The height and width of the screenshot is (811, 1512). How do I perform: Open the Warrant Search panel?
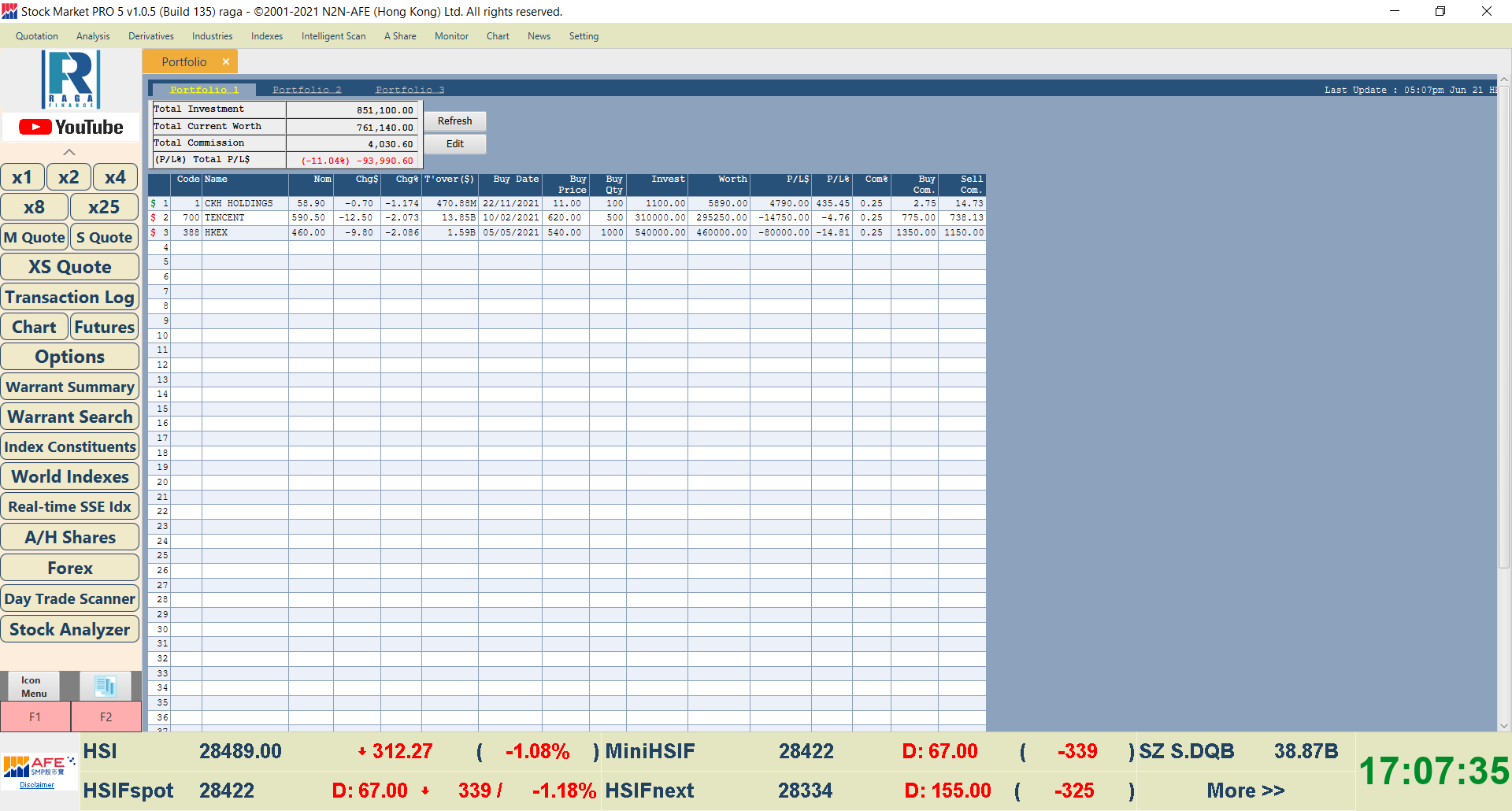[x=70, y=417]
